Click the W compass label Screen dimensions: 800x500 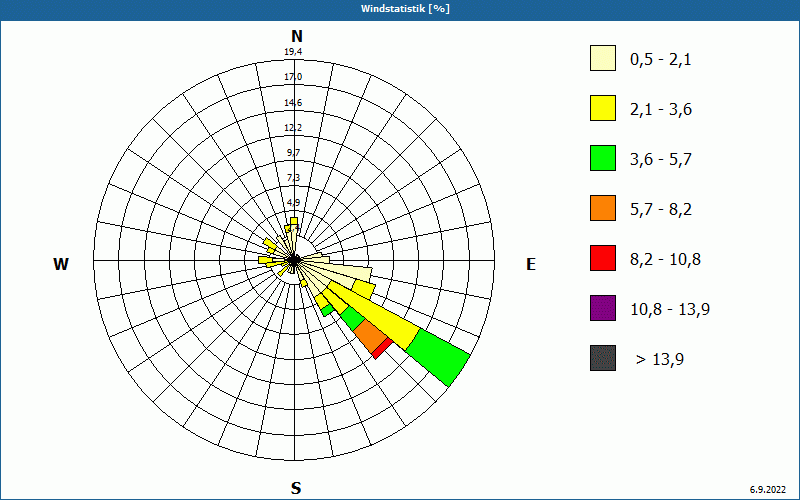tap(61, 264)
